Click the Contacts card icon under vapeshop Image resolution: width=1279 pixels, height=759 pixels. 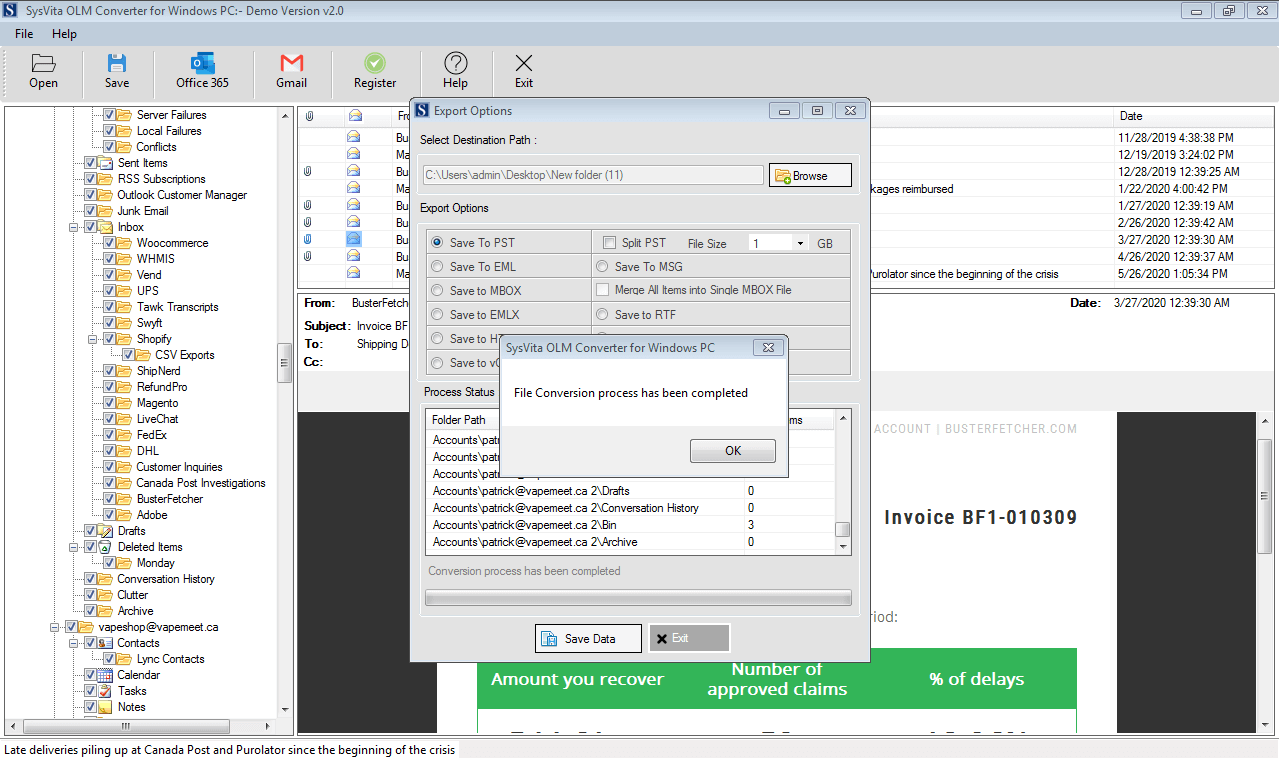[x=106, y=643]
